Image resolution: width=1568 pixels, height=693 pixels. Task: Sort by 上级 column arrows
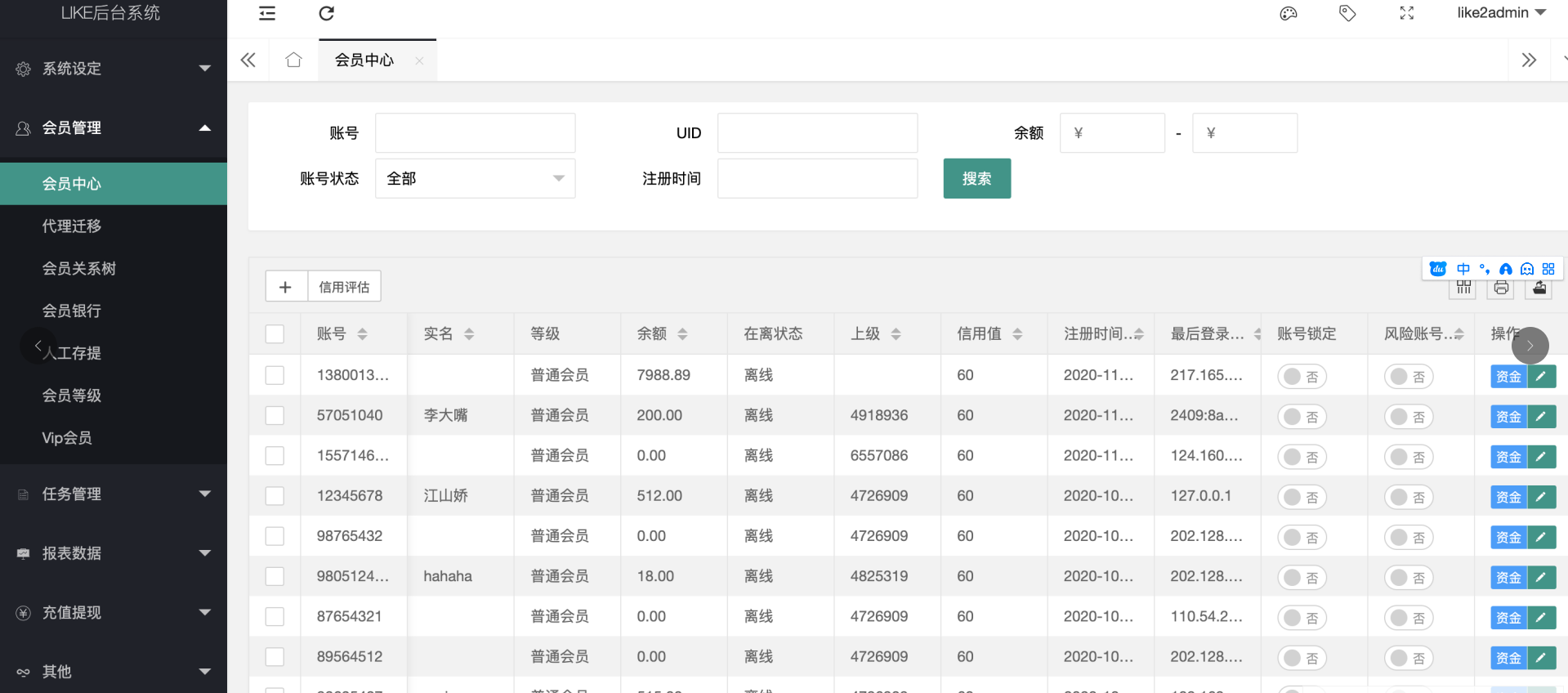(x=896, y=334)
